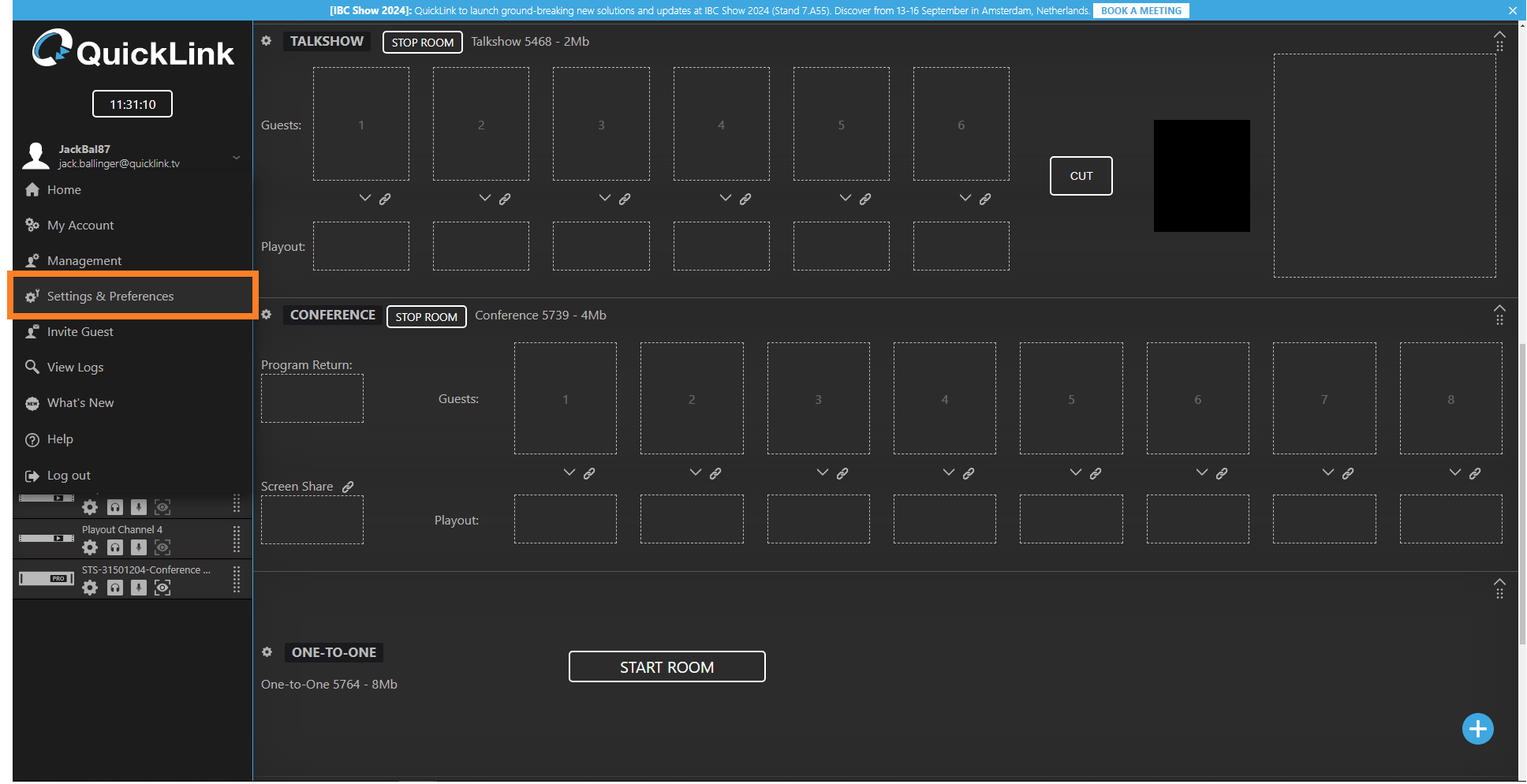The width and height of the screenshot is (1527, 784).
Task: Open Help from the sidebar
Action: pos(133,439)
